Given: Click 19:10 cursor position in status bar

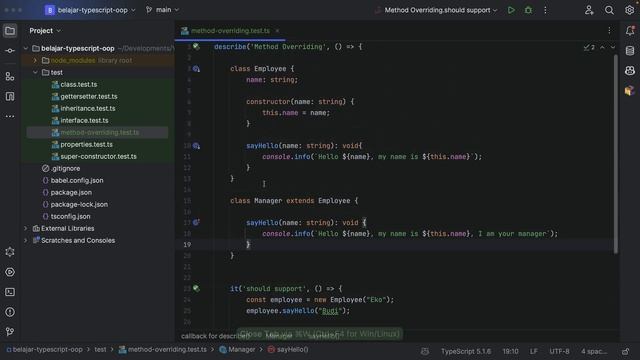Looking at the screenshot, I should [x=510, y=351].
